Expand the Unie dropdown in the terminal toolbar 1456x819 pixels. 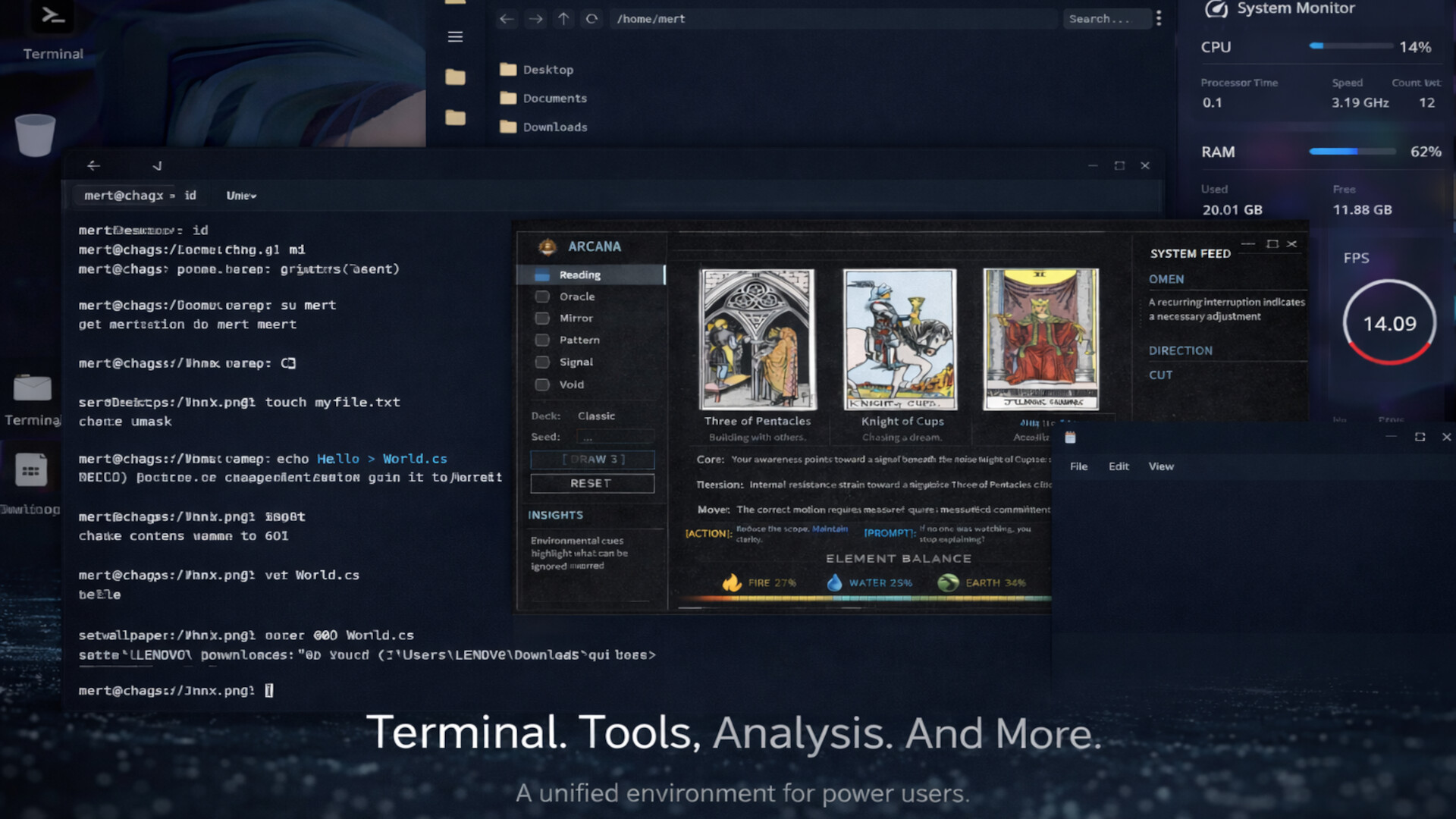(x=240, y=195)
